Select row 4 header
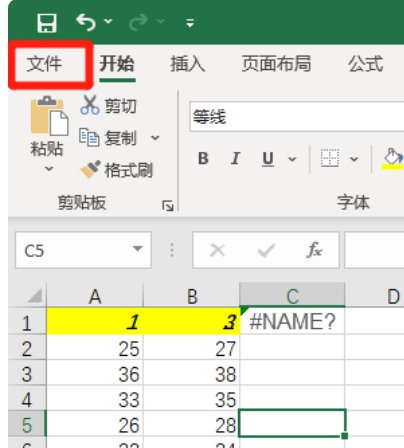Screen dimensions: 404x448 (27, 399)
